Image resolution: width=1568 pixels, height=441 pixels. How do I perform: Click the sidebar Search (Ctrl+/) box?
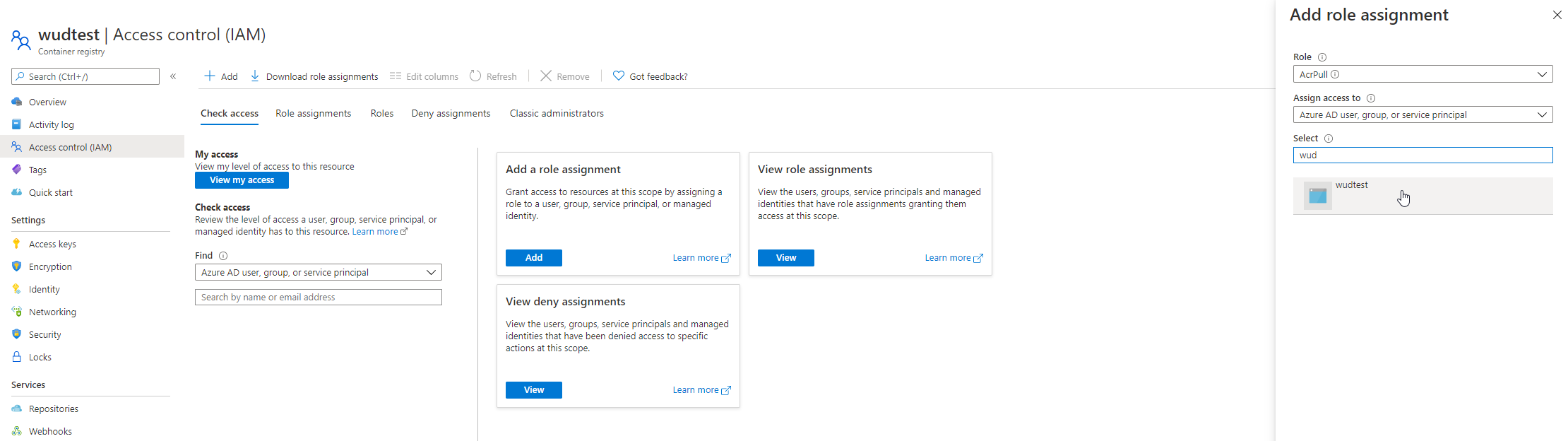coord(85,76)
